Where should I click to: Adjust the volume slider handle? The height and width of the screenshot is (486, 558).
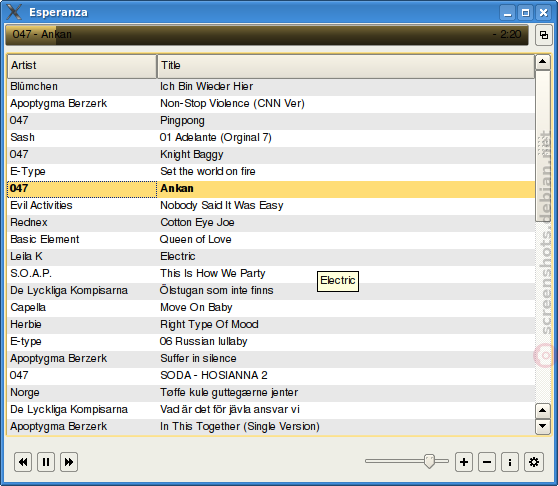click(x=430, y=461)
